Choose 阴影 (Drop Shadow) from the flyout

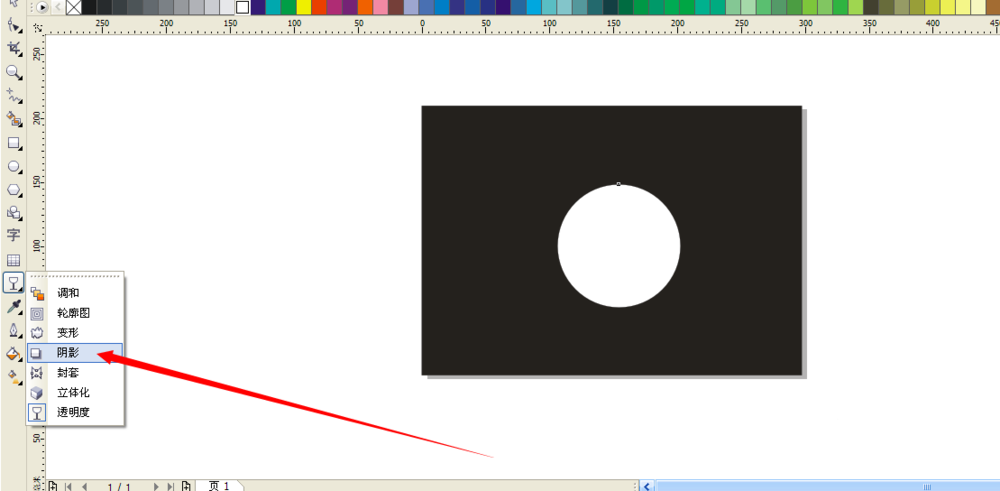(x=75, y=353)
